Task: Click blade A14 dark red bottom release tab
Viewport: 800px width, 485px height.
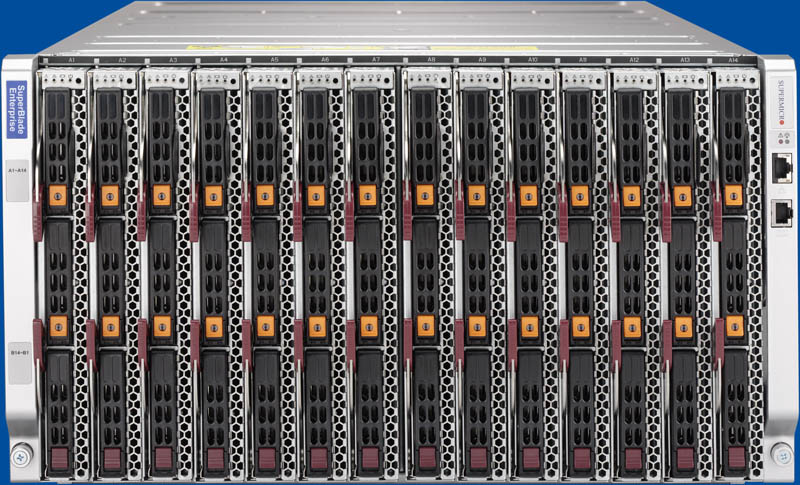Action: [x=736, y=457]
